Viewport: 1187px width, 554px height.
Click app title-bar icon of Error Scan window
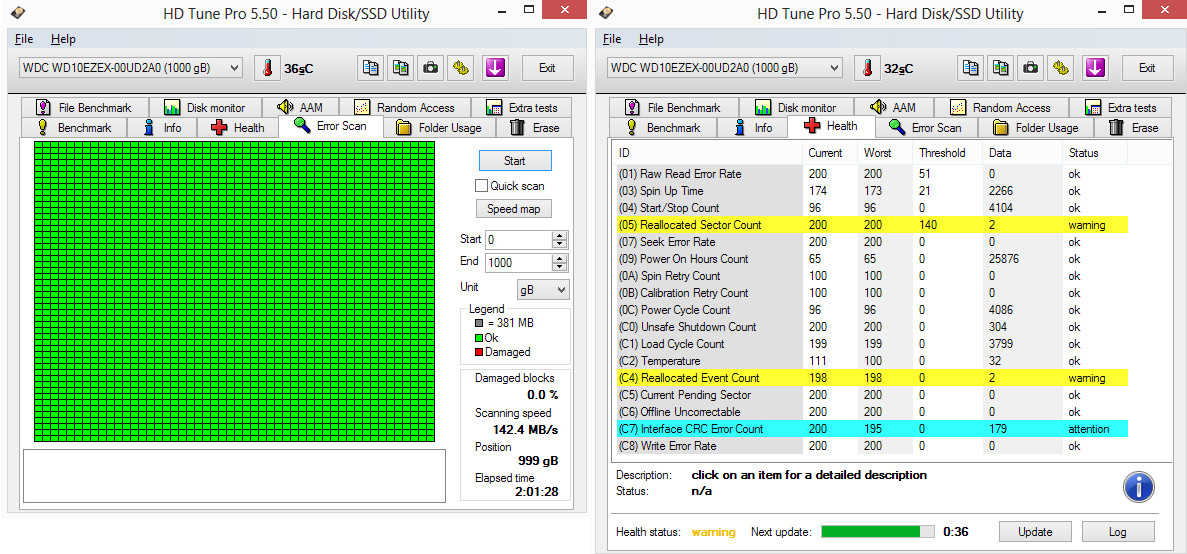18,13
